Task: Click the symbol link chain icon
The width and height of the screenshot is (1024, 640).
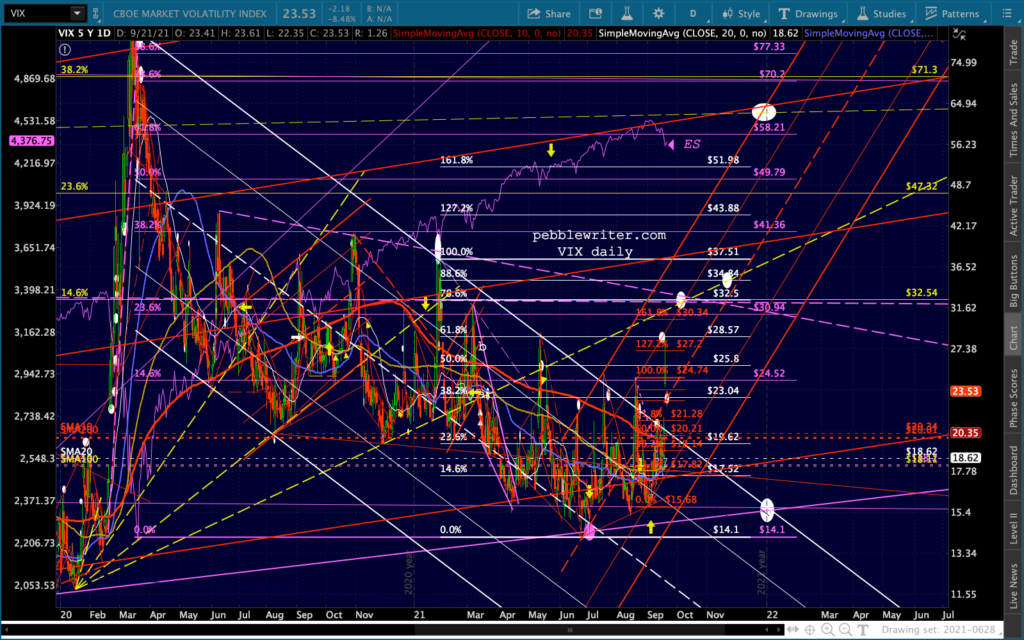Action: 96,13
